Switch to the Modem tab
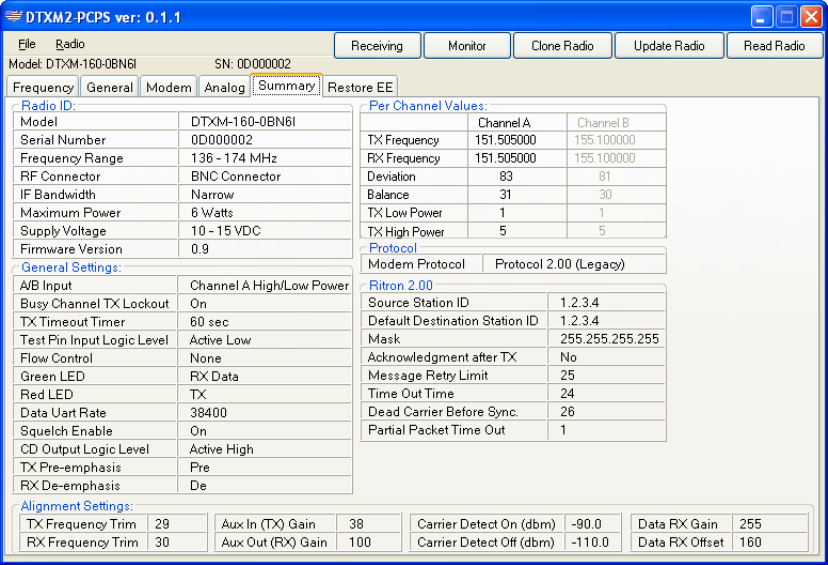The height and width of the screenshot is (565, 828). pyautogui.click(x=169, y=87)
